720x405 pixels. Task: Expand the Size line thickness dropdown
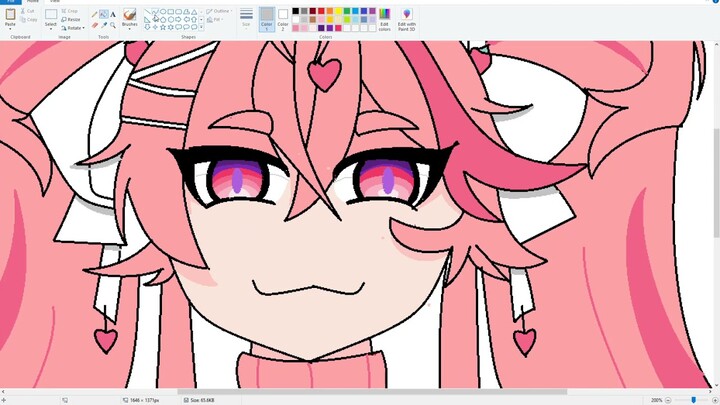pyautogui.click(x=246, y=18)
